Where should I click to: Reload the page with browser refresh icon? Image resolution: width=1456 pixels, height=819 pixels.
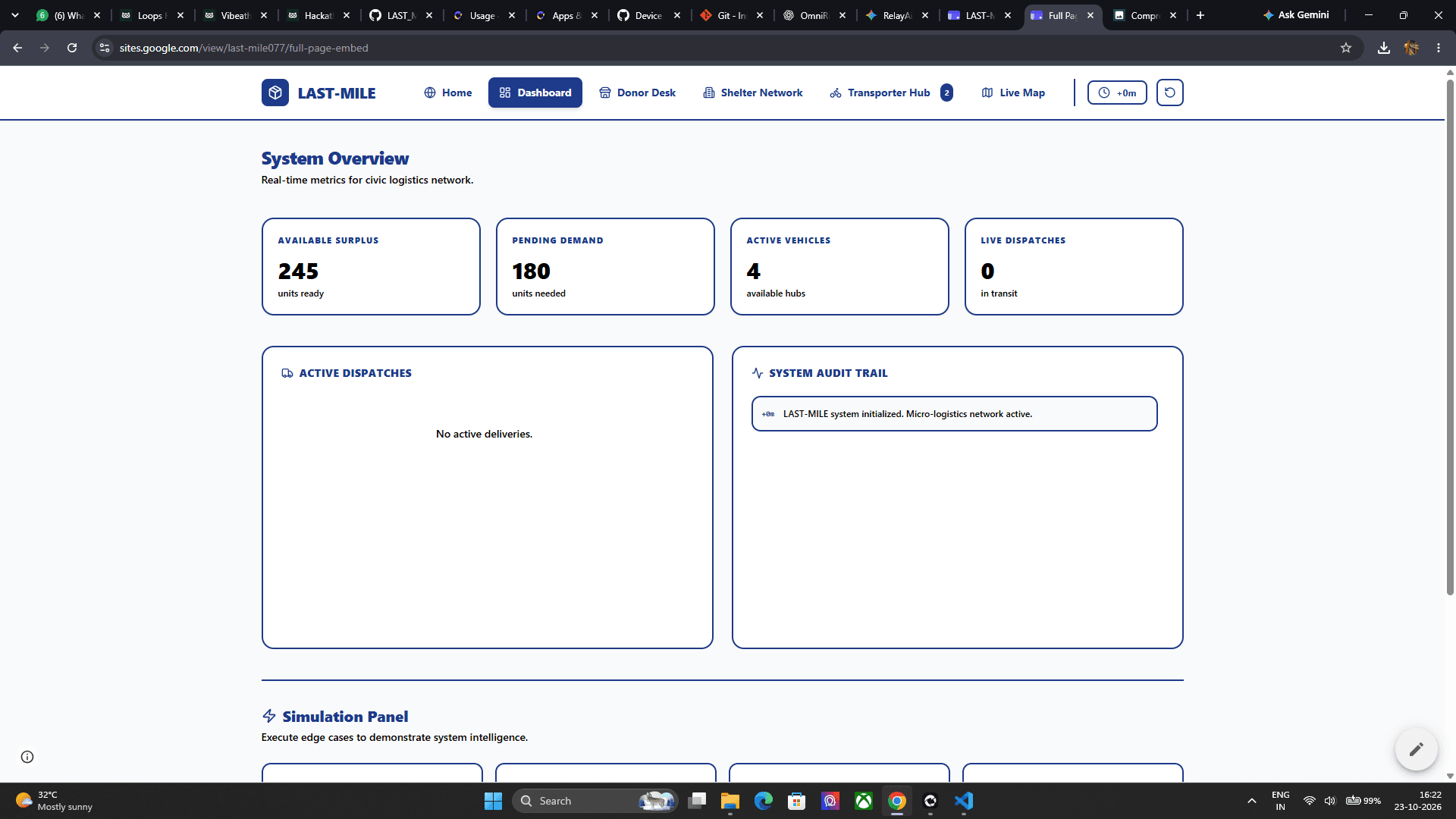coord(72,48)
